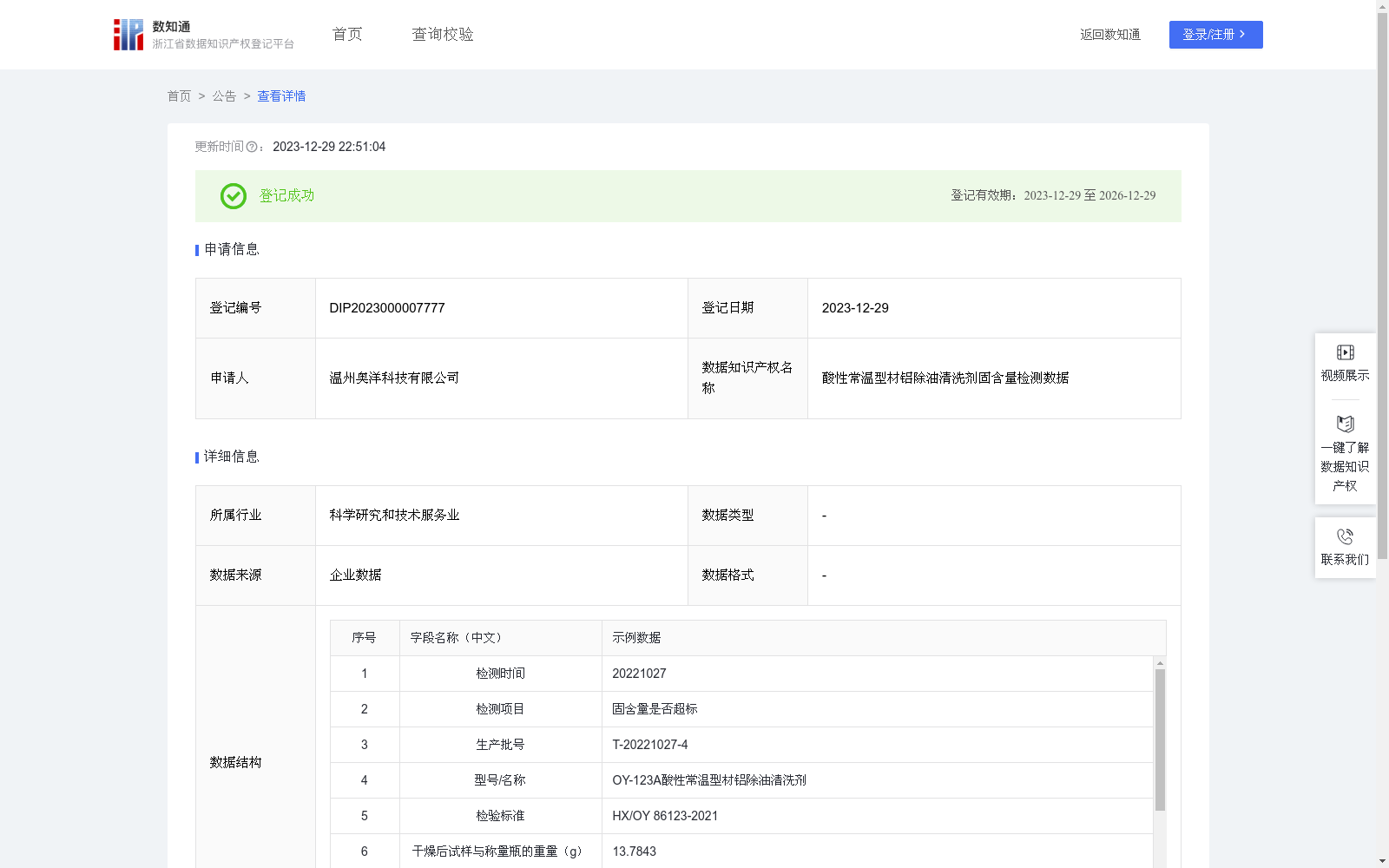Click the 型号/名称 field name

[x=500, y=780]
